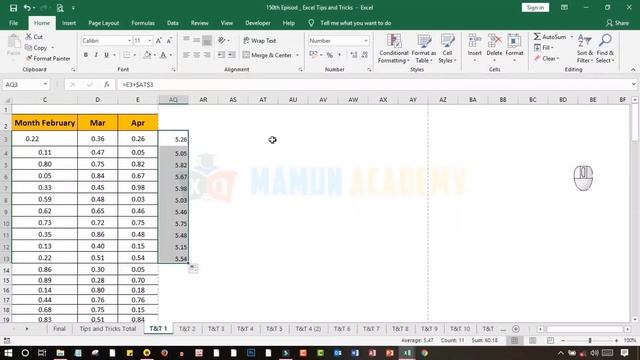Screen dimensions: 640x360
Task: Decrease font size with shrink font icon
Action: 169,40
